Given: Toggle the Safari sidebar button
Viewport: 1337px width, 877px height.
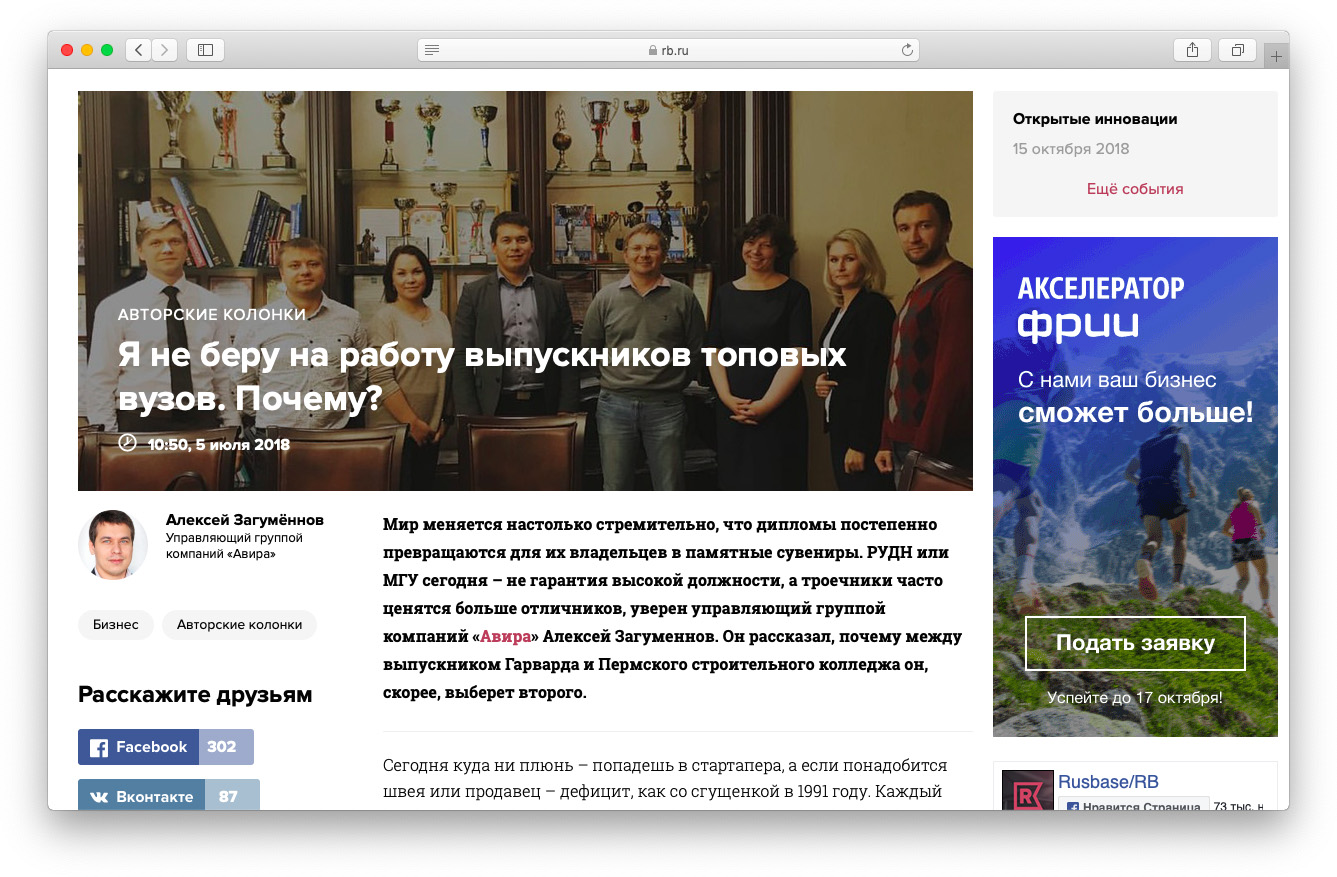Looking at the screenshot, I should [x=205, y=49].
